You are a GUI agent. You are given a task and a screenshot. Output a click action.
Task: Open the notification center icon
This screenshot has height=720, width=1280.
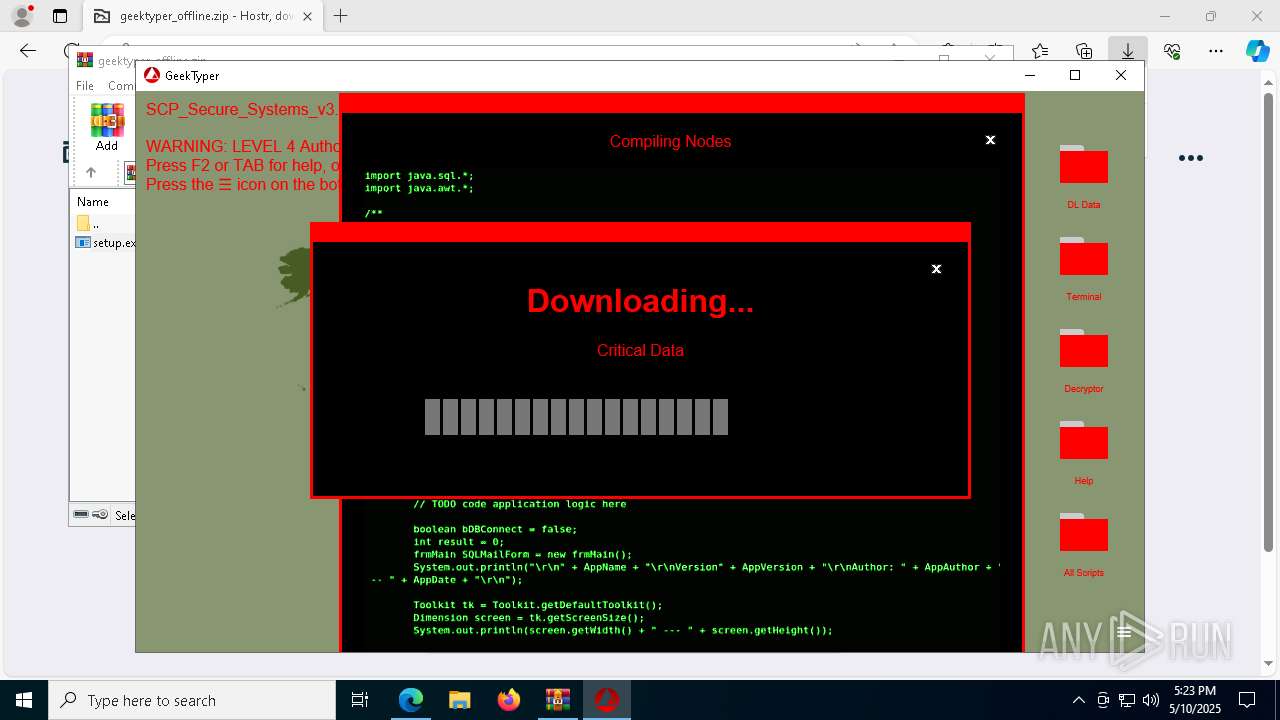[x=1247, y=700]
